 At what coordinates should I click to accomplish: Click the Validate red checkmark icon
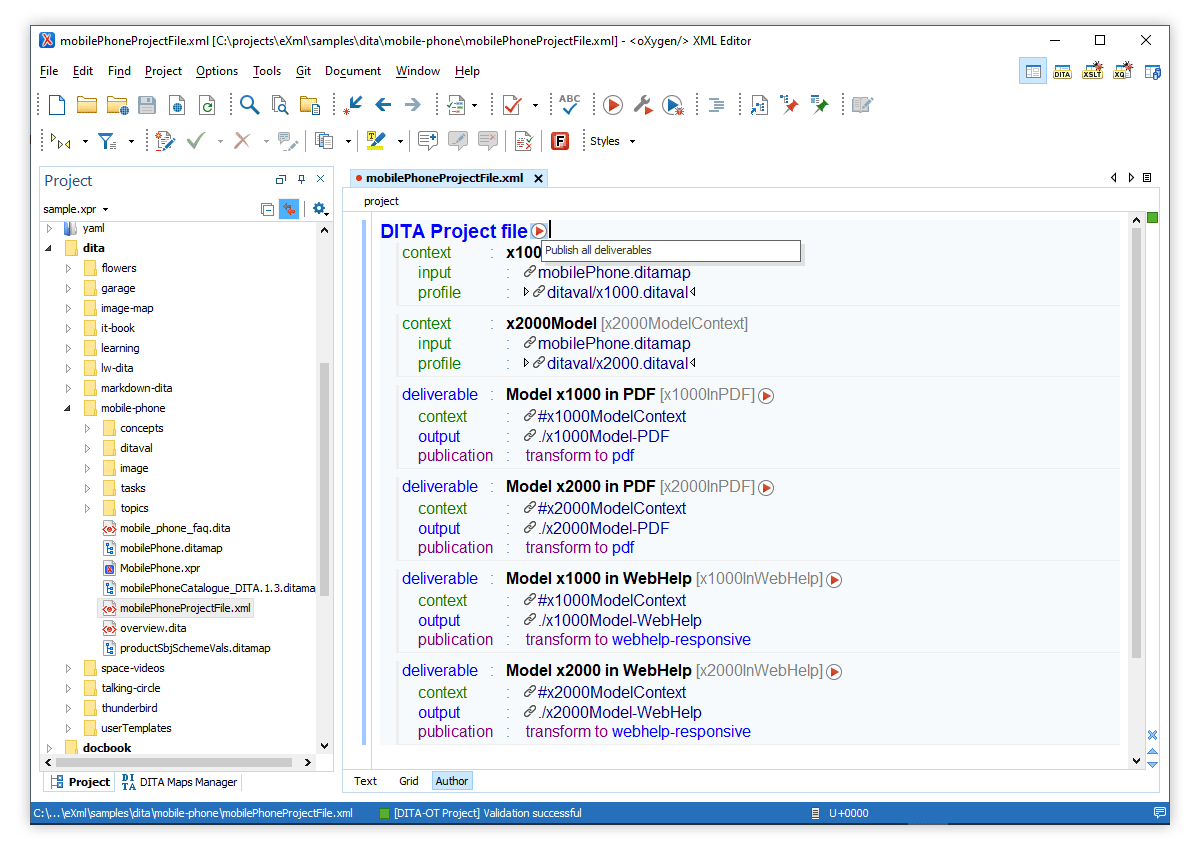point(512,105)
